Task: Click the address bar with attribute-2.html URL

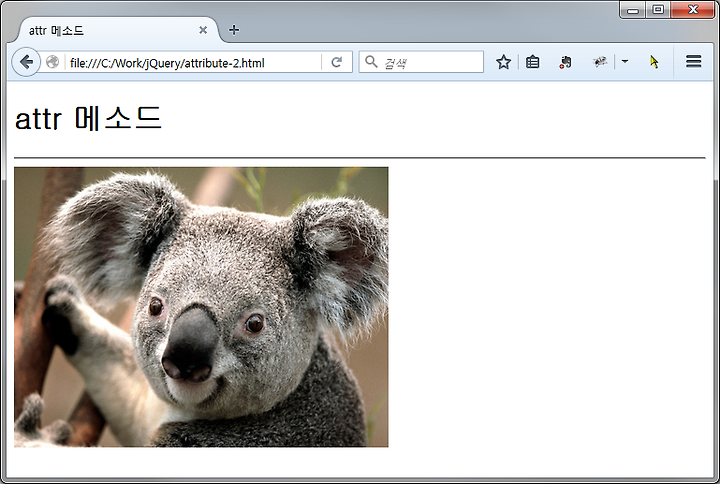Action: [x=193, y=62]
